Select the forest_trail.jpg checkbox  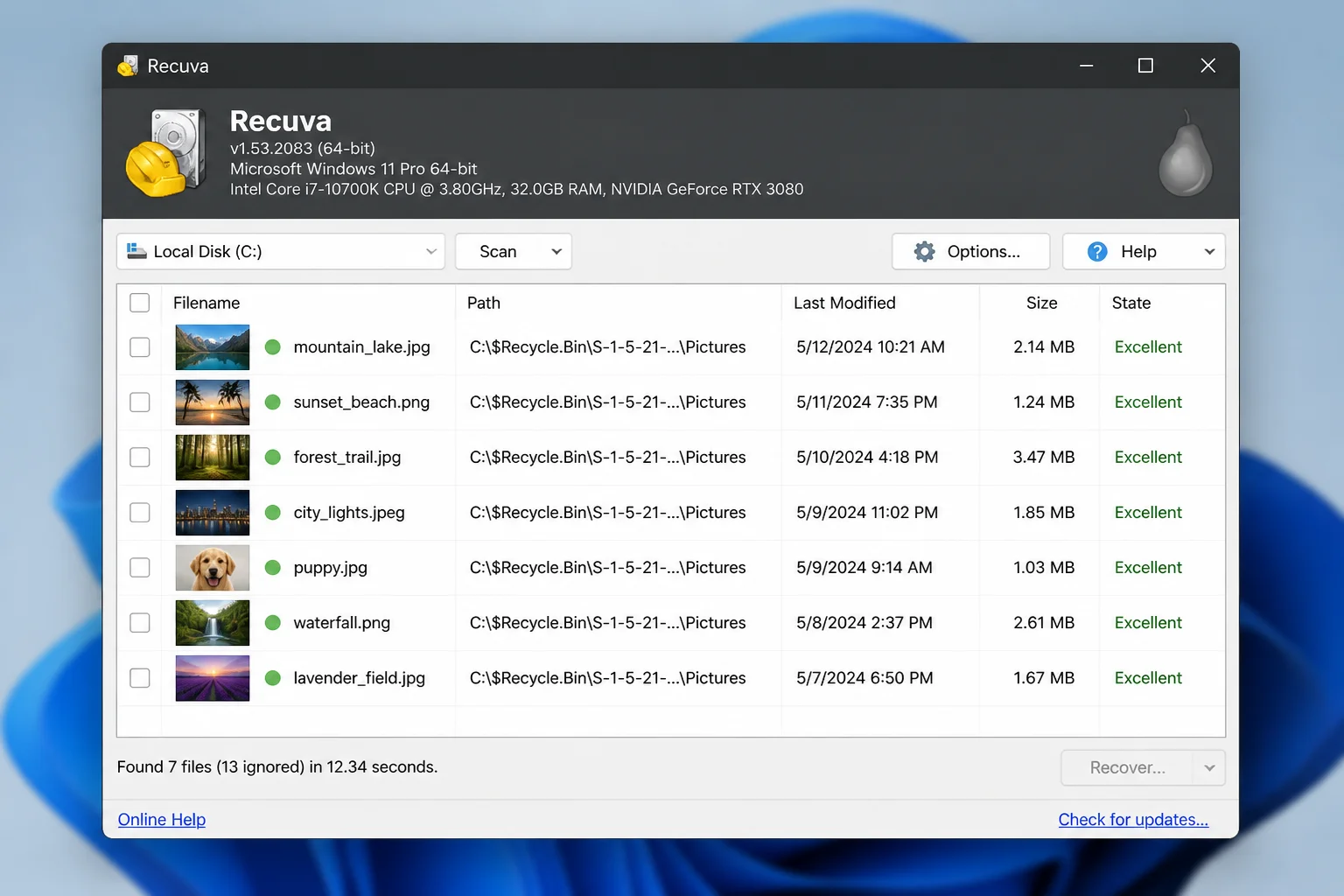[140, 458]
